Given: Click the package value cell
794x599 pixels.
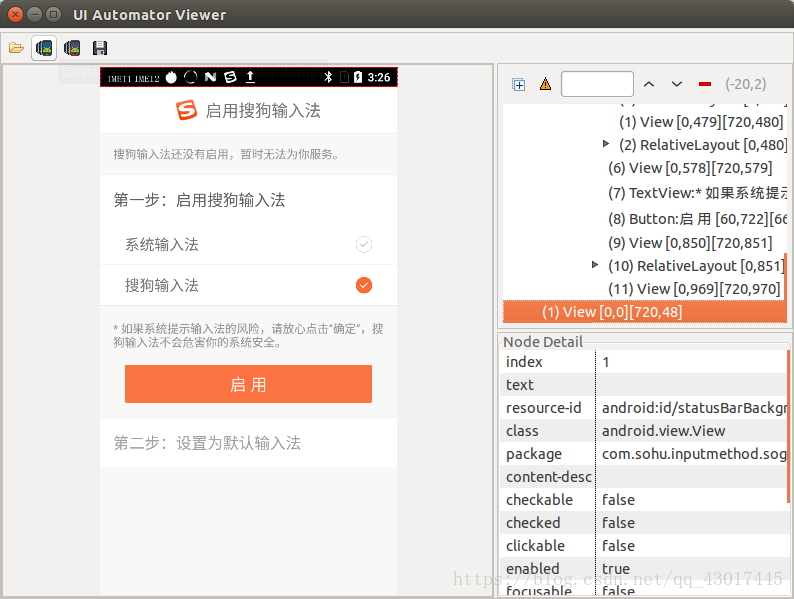Looking at the screenshot, I should pos(694,454).
